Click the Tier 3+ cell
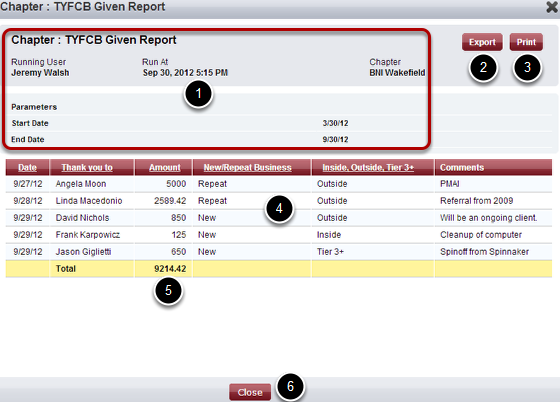560x402 pixels. (330, 252)
